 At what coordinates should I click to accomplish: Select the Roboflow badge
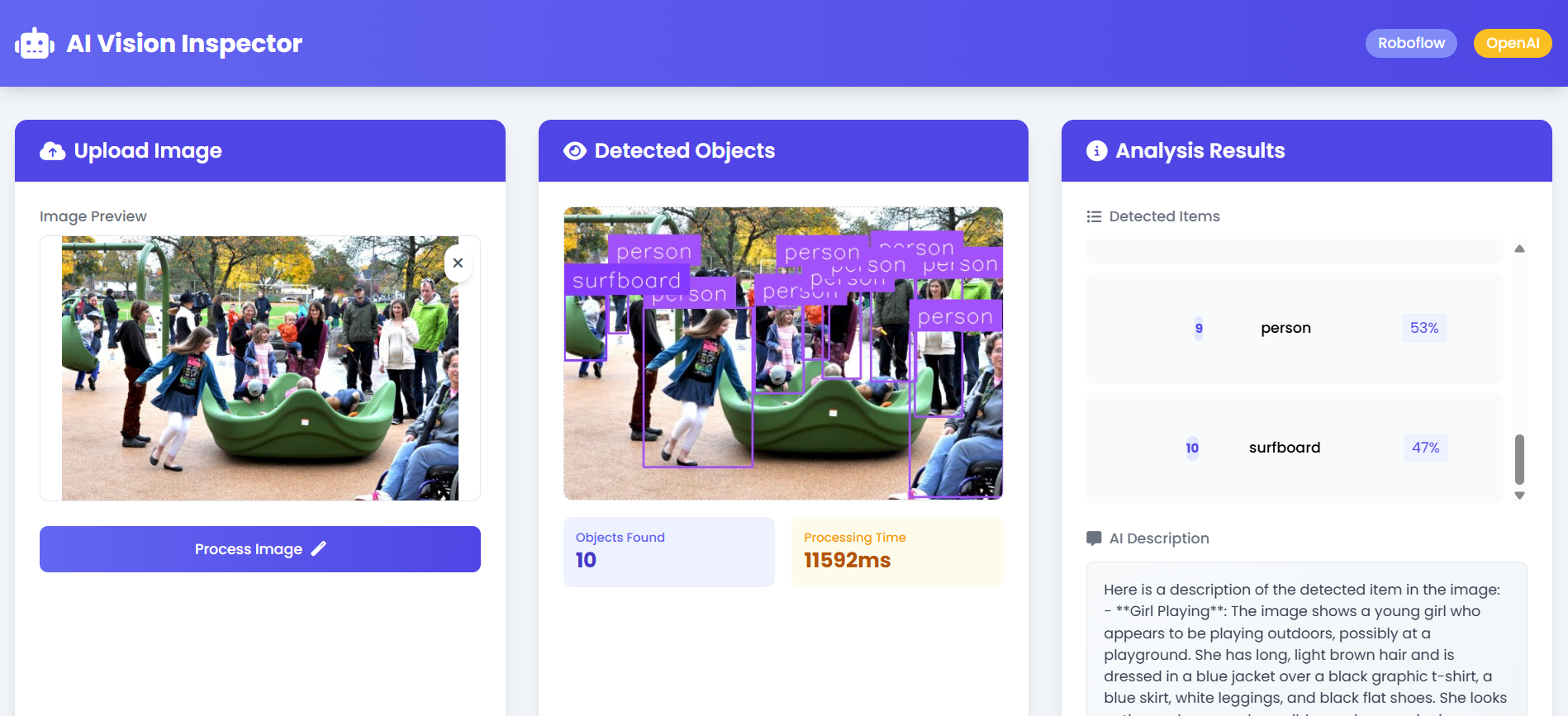pos(1411,43)
